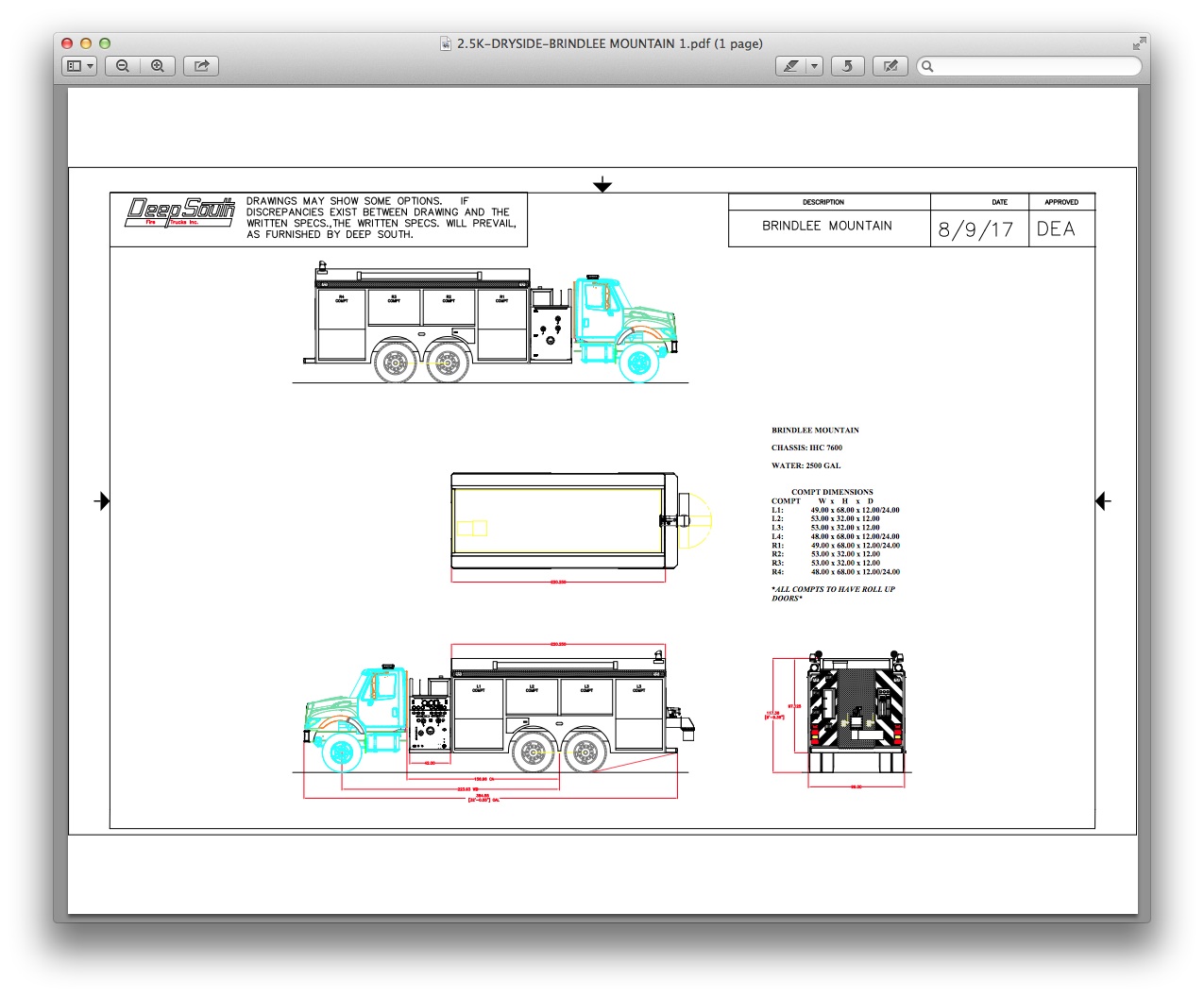Screen dimensions: 1204x997
Task: Close the Preview window with red button
Action: [67, 43]
